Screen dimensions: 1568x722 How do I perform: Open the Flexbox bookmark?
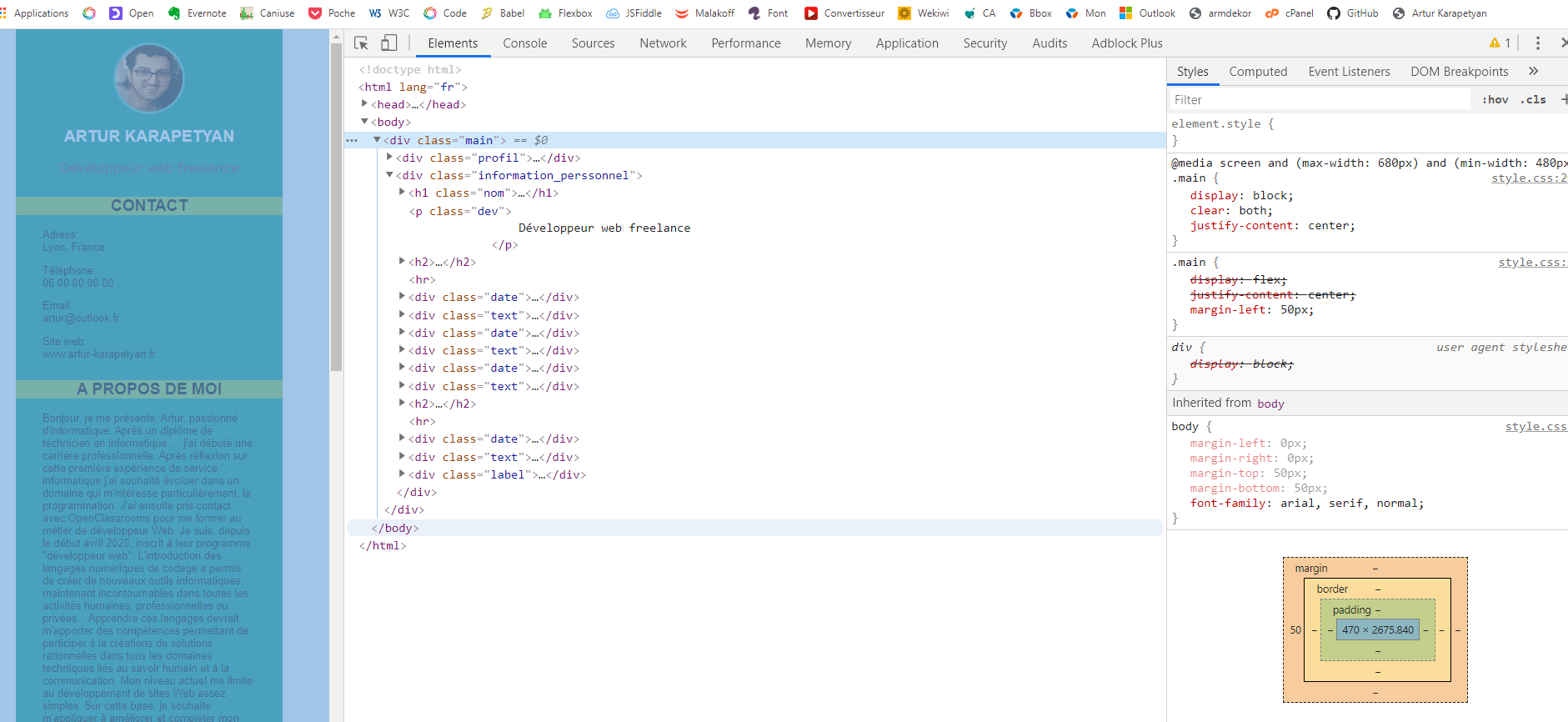coord(565,13)
